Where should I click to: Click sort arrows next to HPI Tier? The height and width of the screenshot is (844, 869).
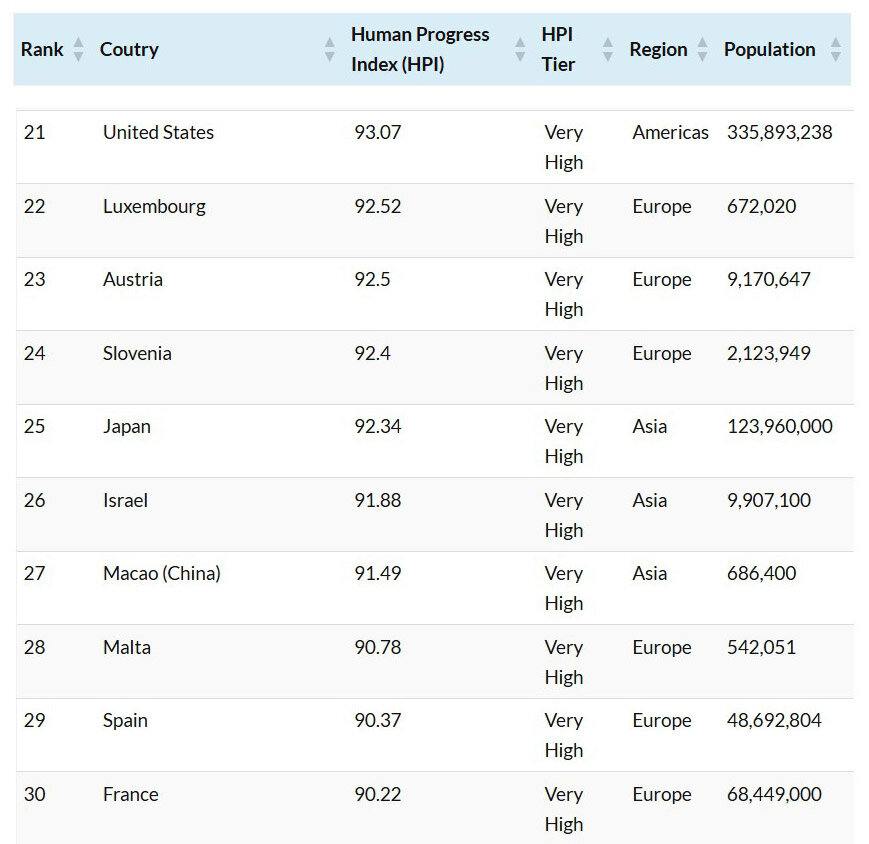[608, 49]
